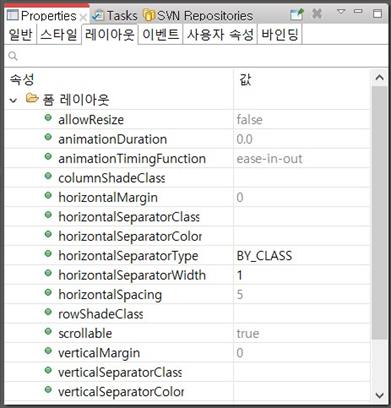
Task: Open the 바인딩 tab
Action: (280, 35)
